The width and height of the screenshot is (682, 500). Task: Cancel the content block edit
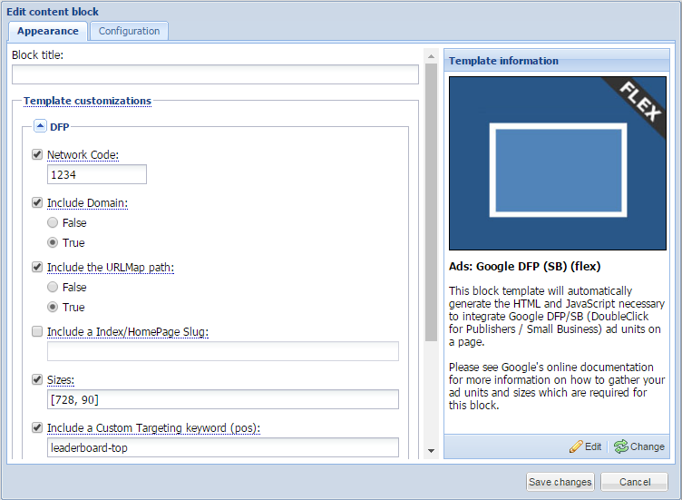click(634, 482)
